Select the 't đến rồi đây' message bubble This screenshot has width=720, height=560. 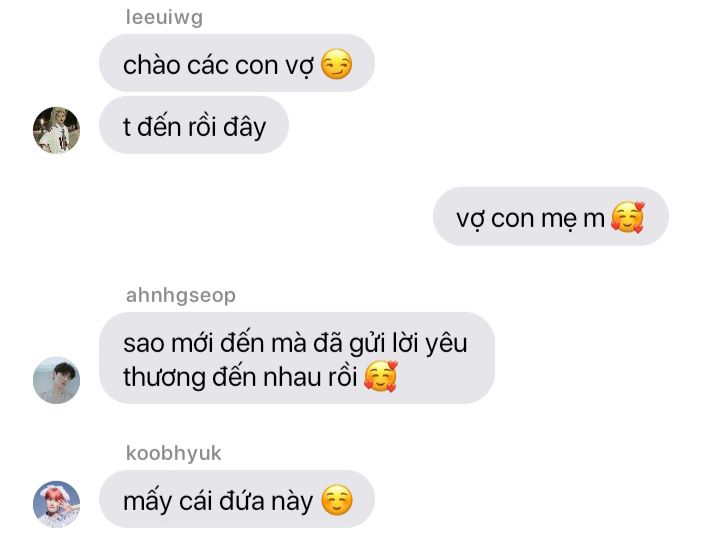tap(194, 125)
